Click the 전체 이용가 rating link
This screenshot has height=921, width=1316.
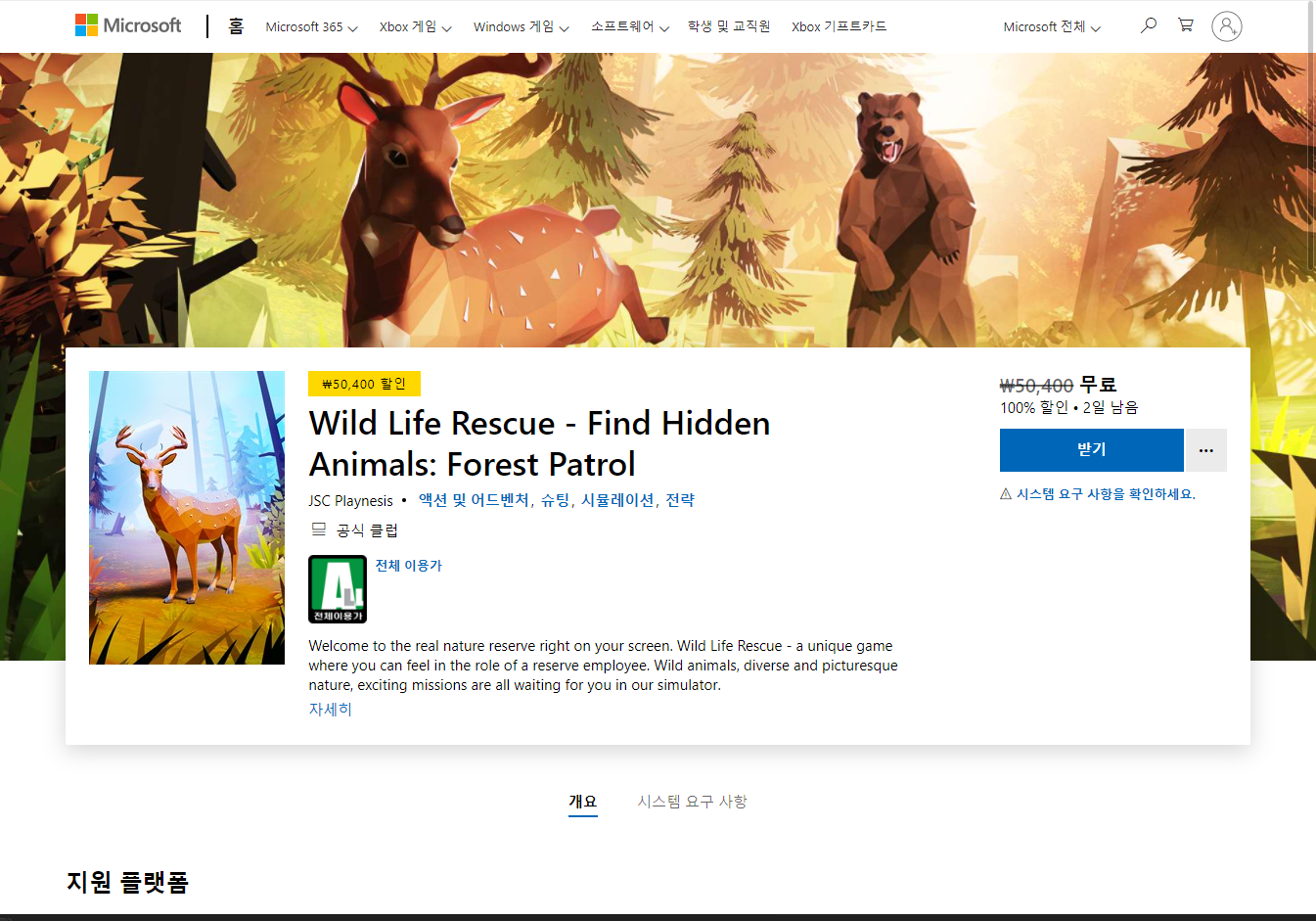[x=409, y=566]
